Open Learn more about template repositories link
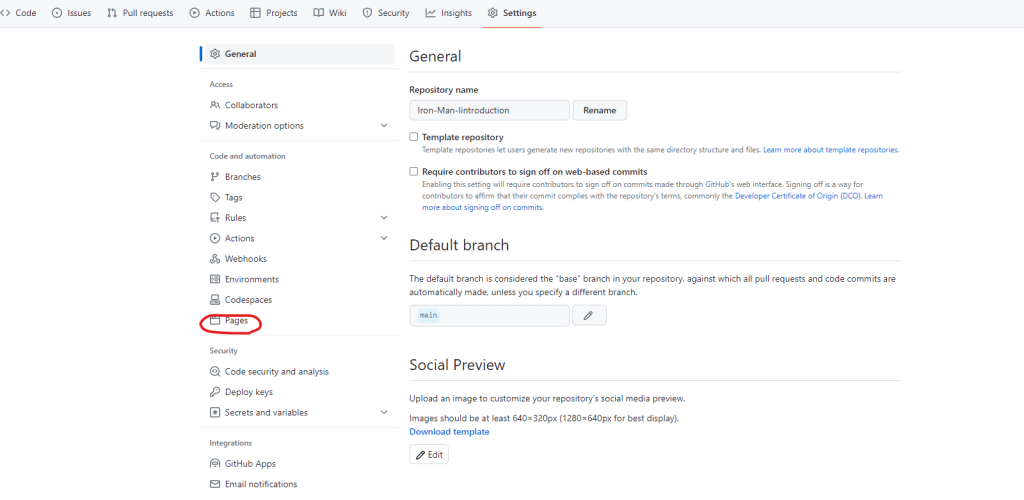Screen dimensions: 1024x500 click(x=831, y=149)
